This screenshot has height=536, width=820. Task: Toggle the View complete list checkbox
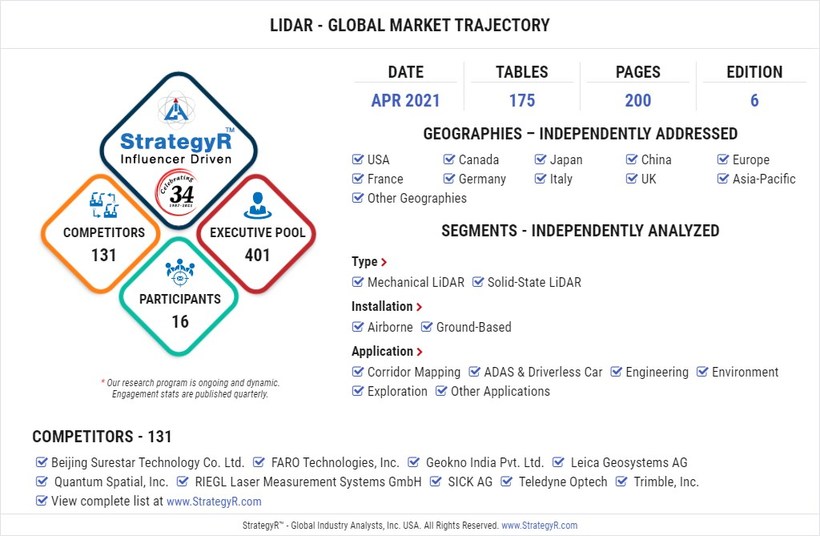41,501
